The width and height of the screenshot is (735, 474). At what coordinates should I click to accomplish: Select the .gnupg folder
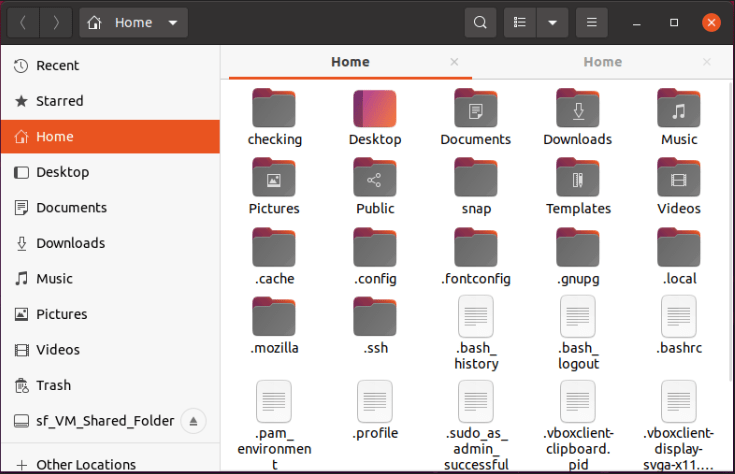click(578, 257)
